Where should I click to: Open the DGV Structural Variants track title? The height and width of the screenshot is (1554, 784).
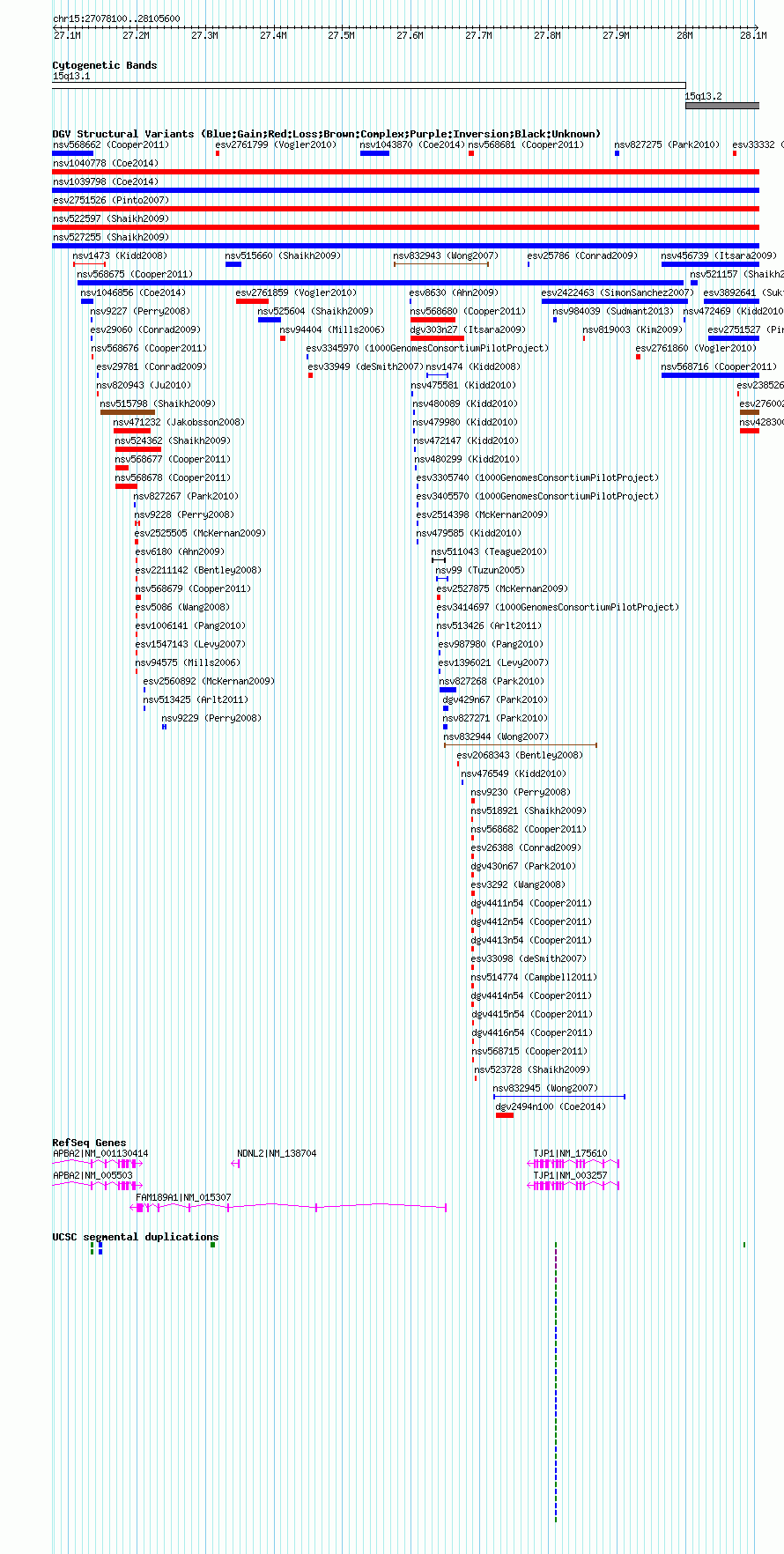point(326,134)
